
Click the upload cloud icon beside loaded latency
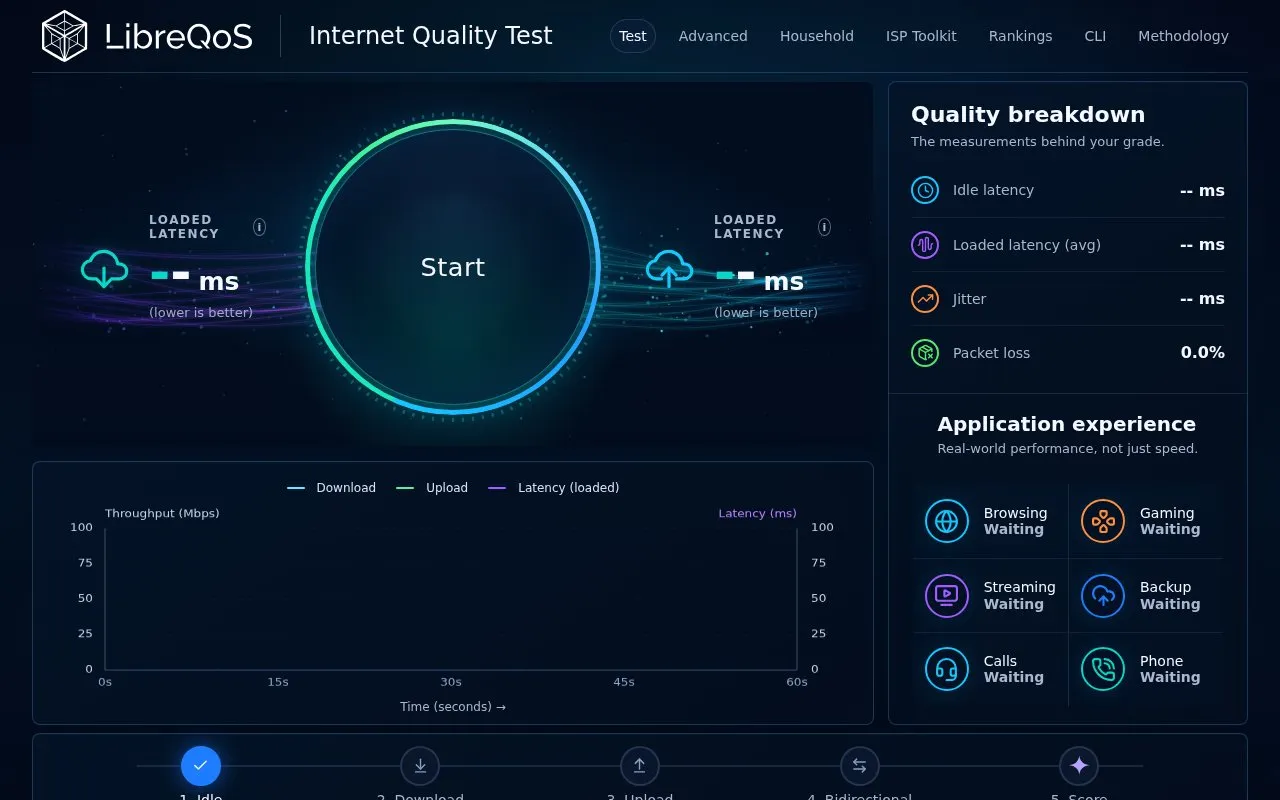669,269
